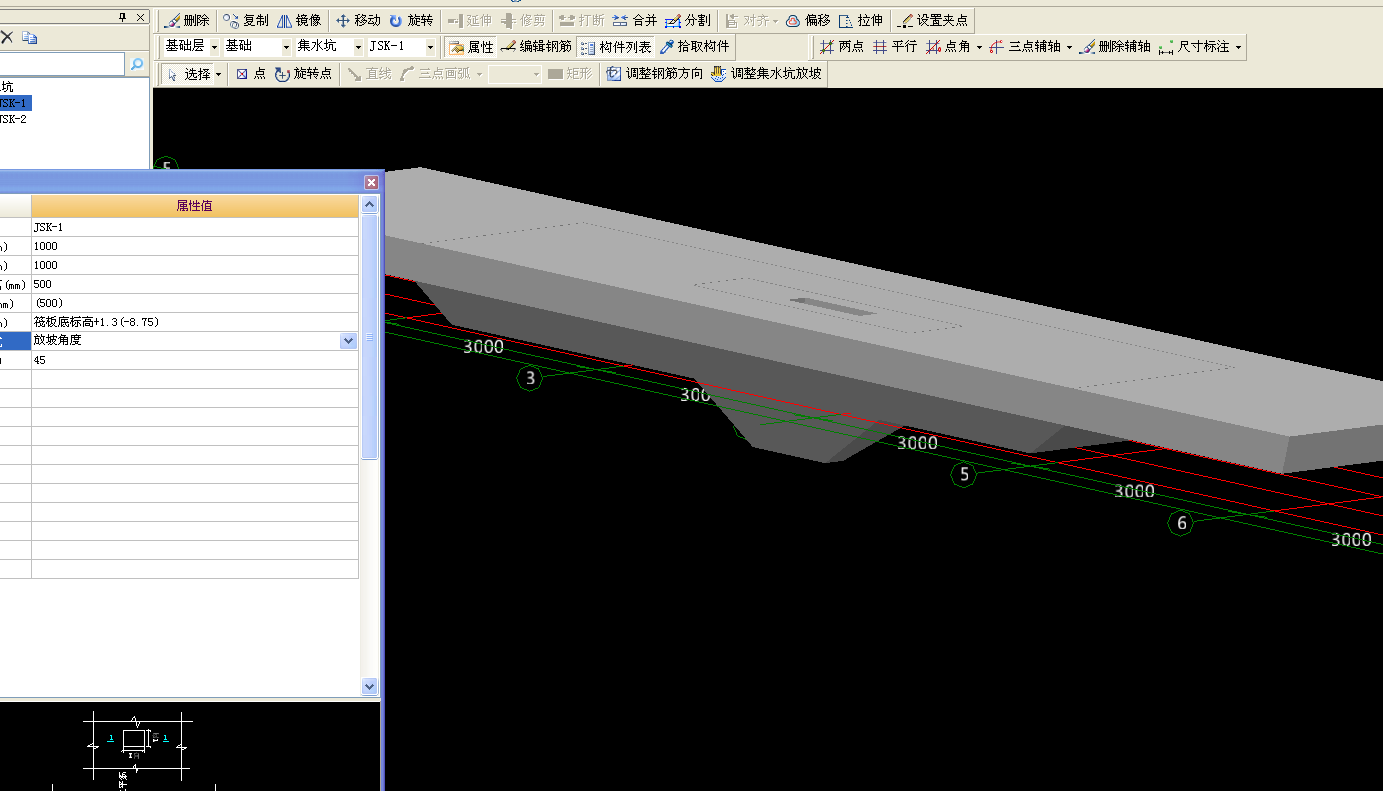The height and width of the screenshot is (791, 1383).
Task: Activate the 镜像 mirror tool
Action: click(299, 20)
